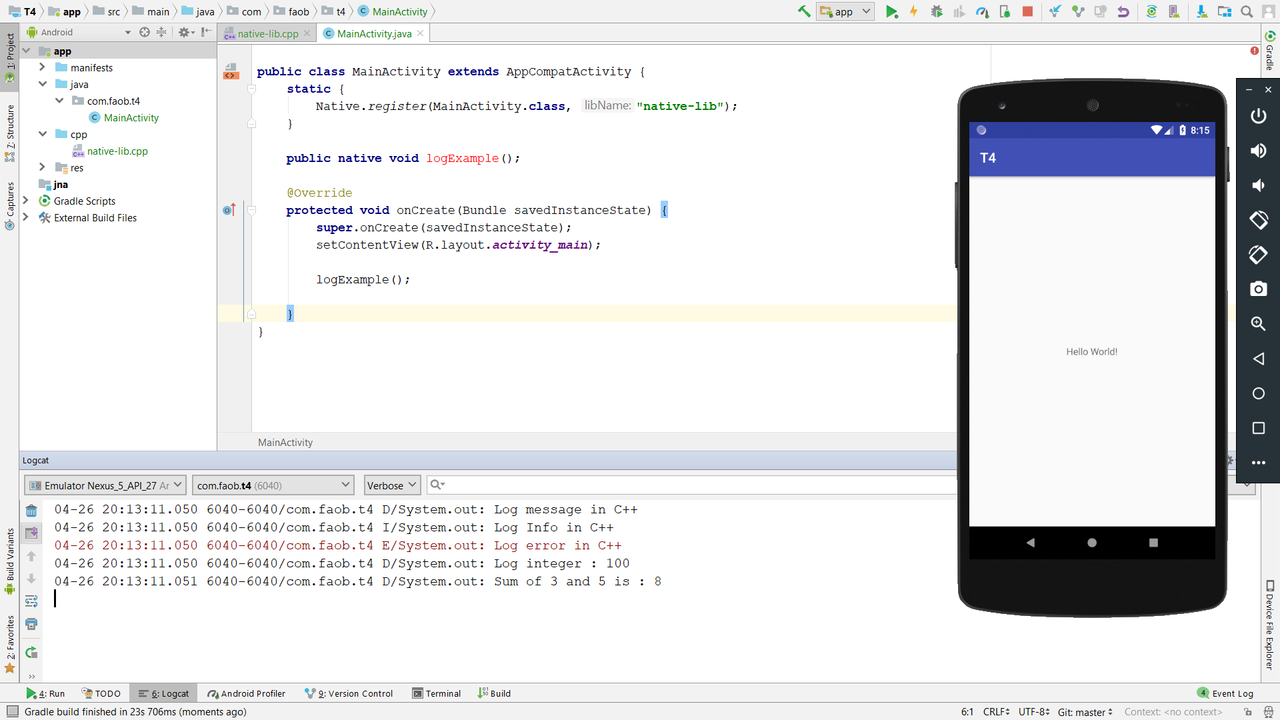Tap emulator back triangle in side panel
The height and width of the screenshot is (720, 1280).
[x=1258, y=358]
